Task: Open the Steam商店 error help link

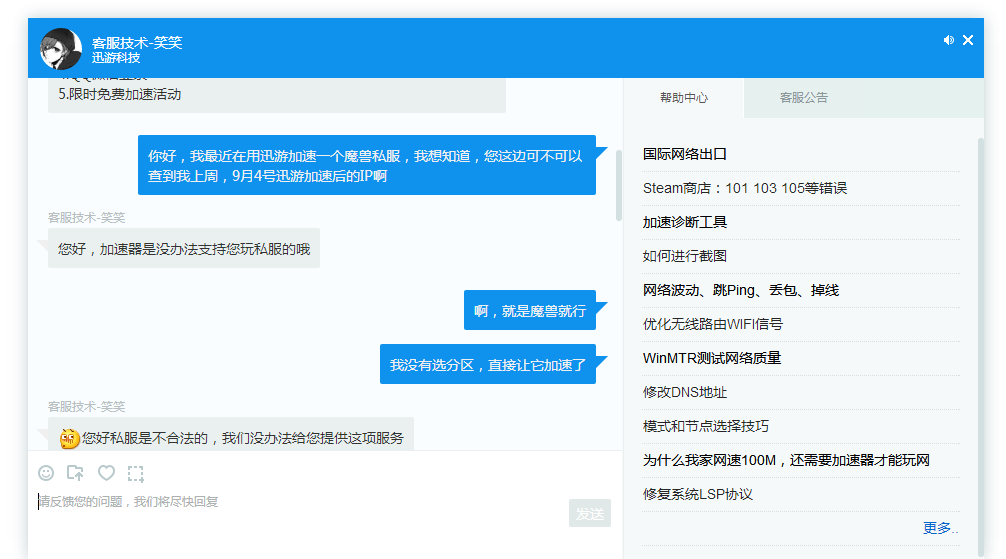Action: (745, 188)
